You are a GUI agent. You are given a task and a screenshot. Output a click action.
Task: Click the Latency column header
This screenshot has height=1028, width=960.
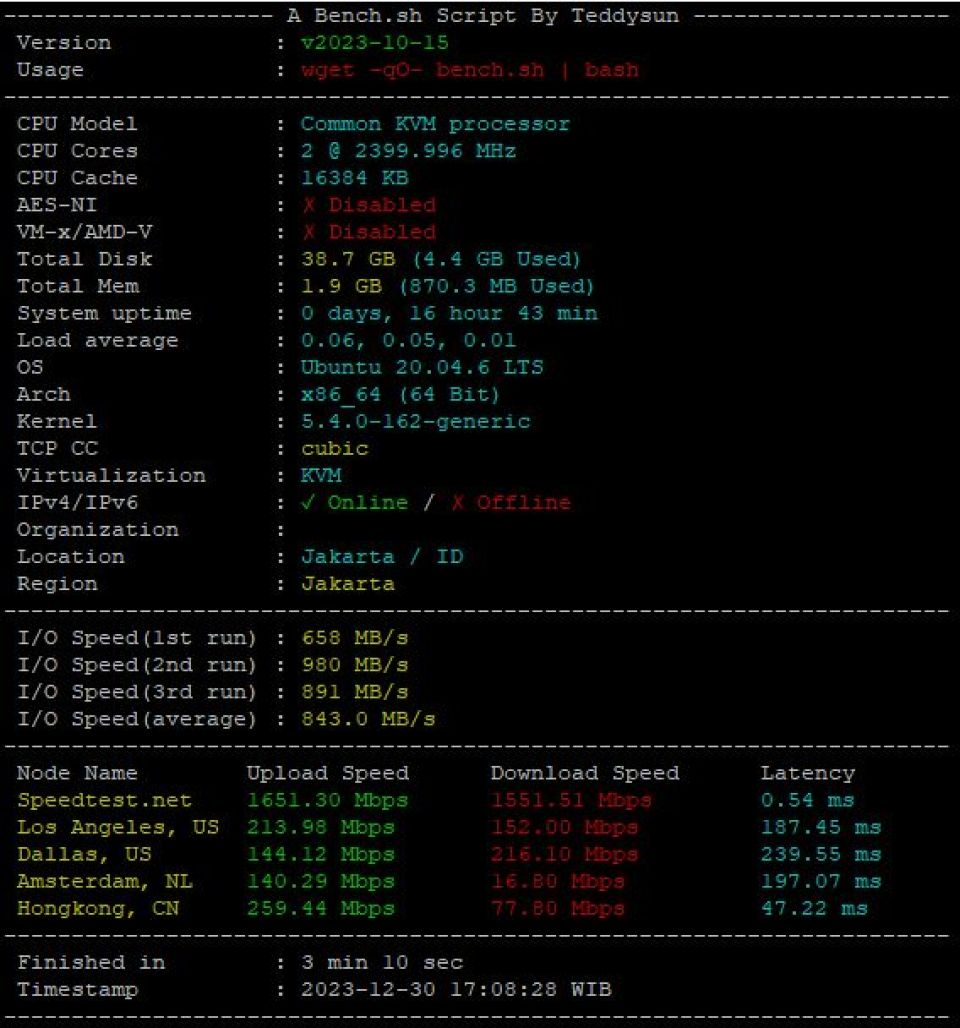coord(808,774)
